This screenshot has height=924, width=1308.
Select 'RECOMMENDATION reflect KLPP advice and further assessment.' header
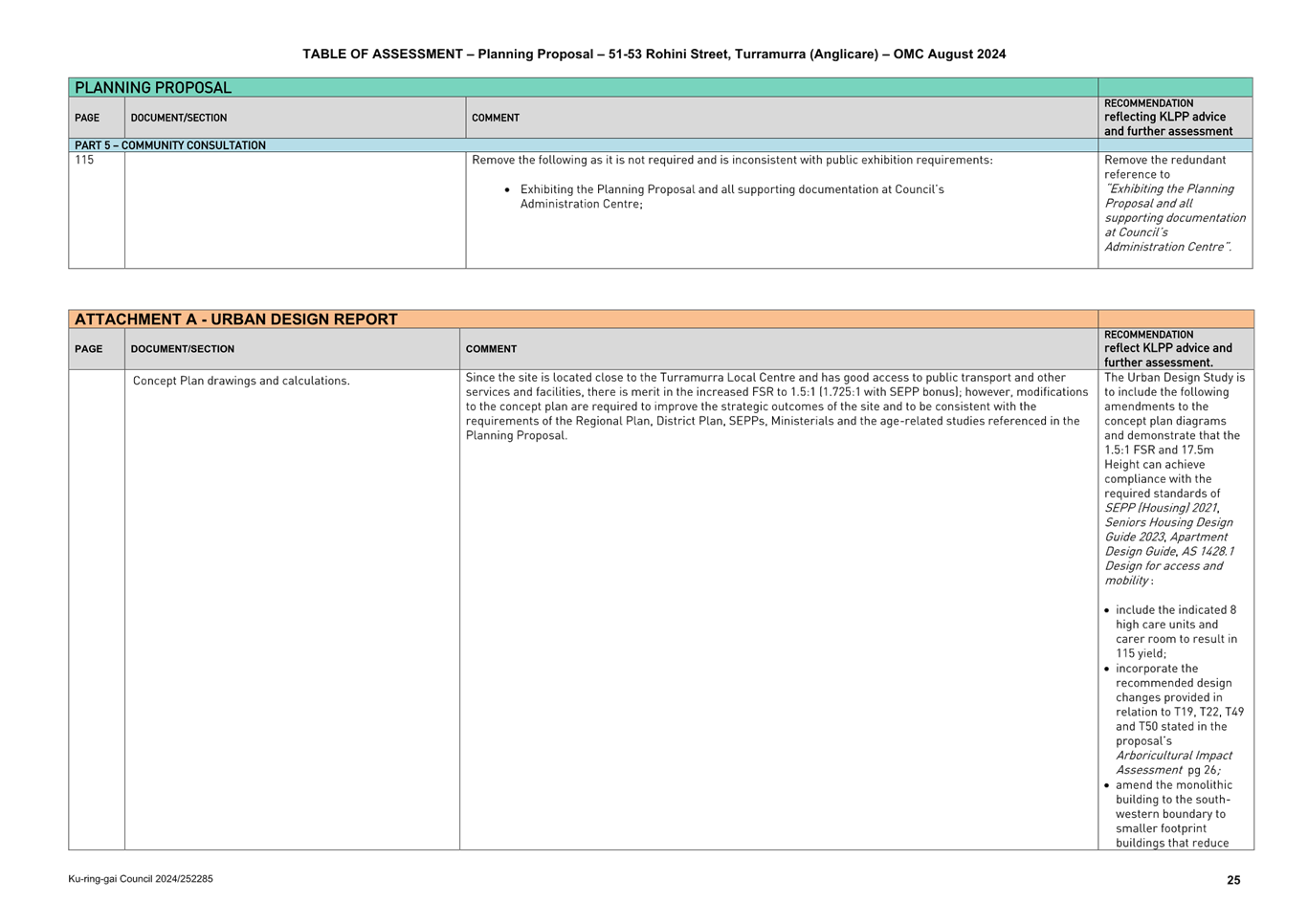click(x=1168, y=349)
